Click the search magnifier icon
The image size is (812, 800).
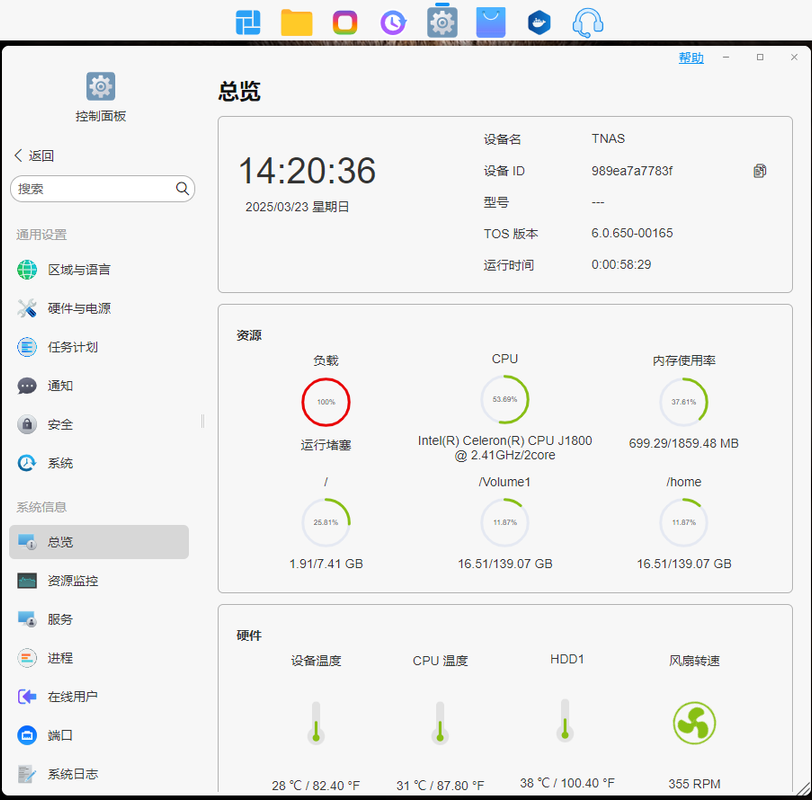pos(182,188)
